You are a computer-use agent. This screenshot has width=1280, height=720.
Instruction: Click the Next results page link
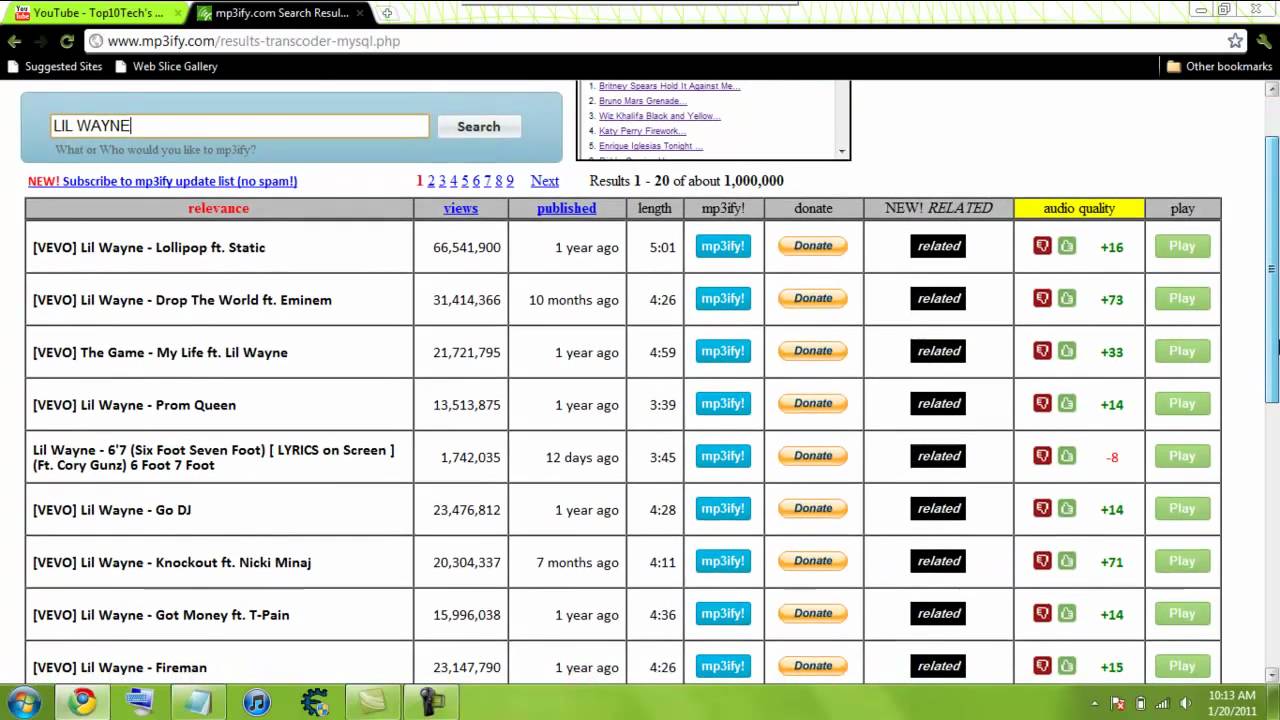(x=545, y=181)
